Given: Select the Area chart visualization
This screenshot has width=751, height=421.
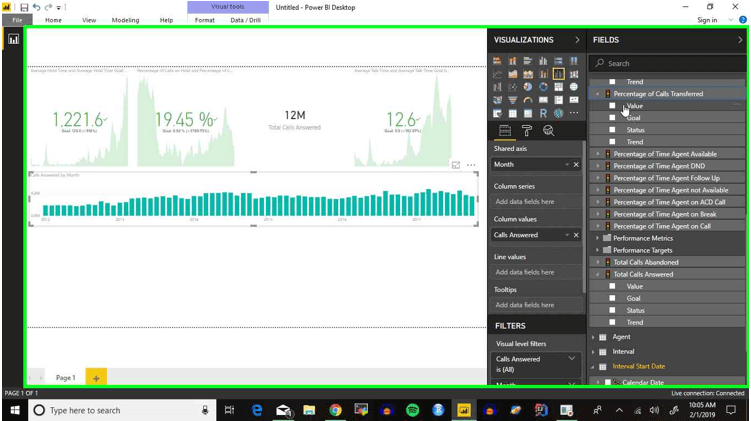Looking at the screenshot, I should [x=512, y=74].
